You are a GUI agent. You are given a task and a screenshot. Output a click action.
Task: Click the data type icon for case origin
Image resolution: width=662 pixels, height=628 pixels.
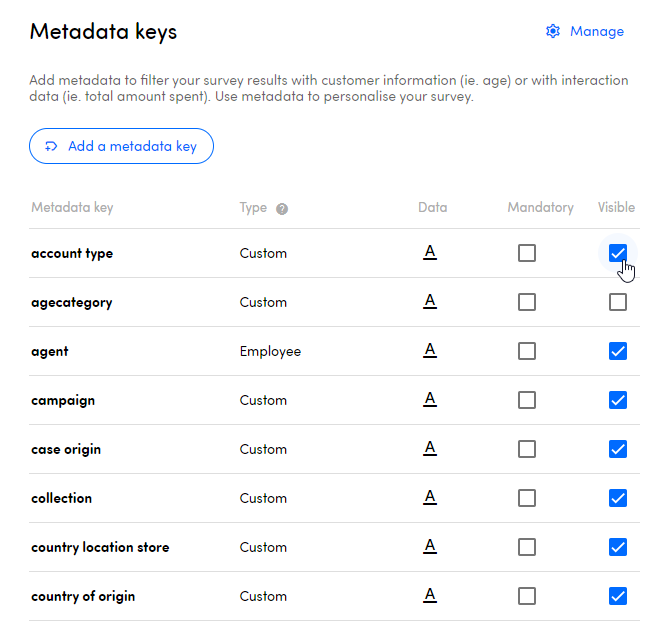coord(430,448)
